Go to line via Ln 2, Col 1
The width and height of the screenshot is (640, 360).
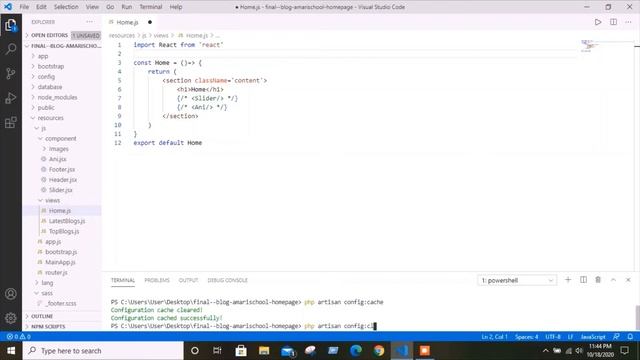494,337
